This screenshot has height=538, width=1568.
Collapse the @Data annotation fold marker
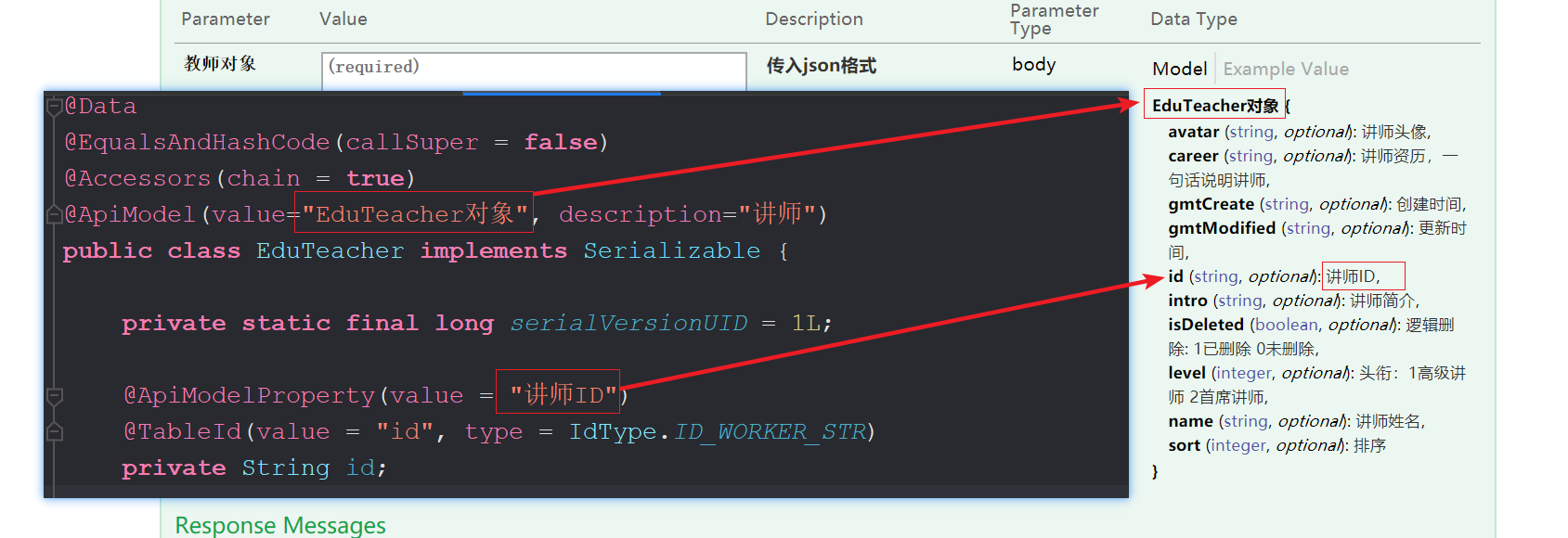click(x=55, y=106)
